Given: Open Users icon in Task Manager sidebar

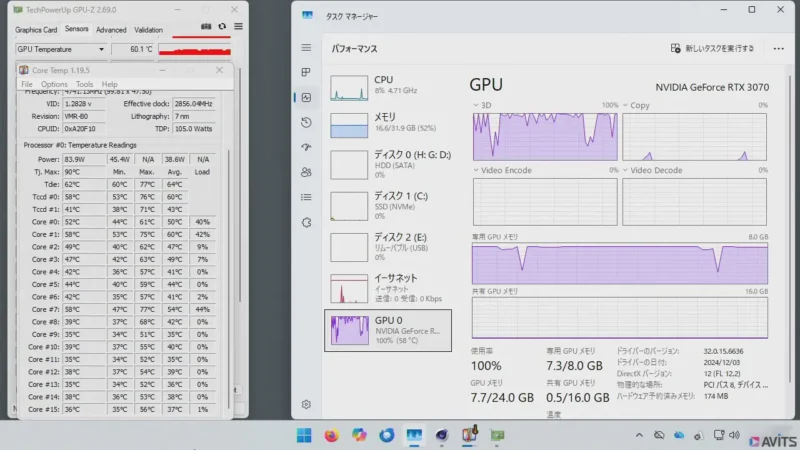Looking at the screenshot, I should 306,172.
